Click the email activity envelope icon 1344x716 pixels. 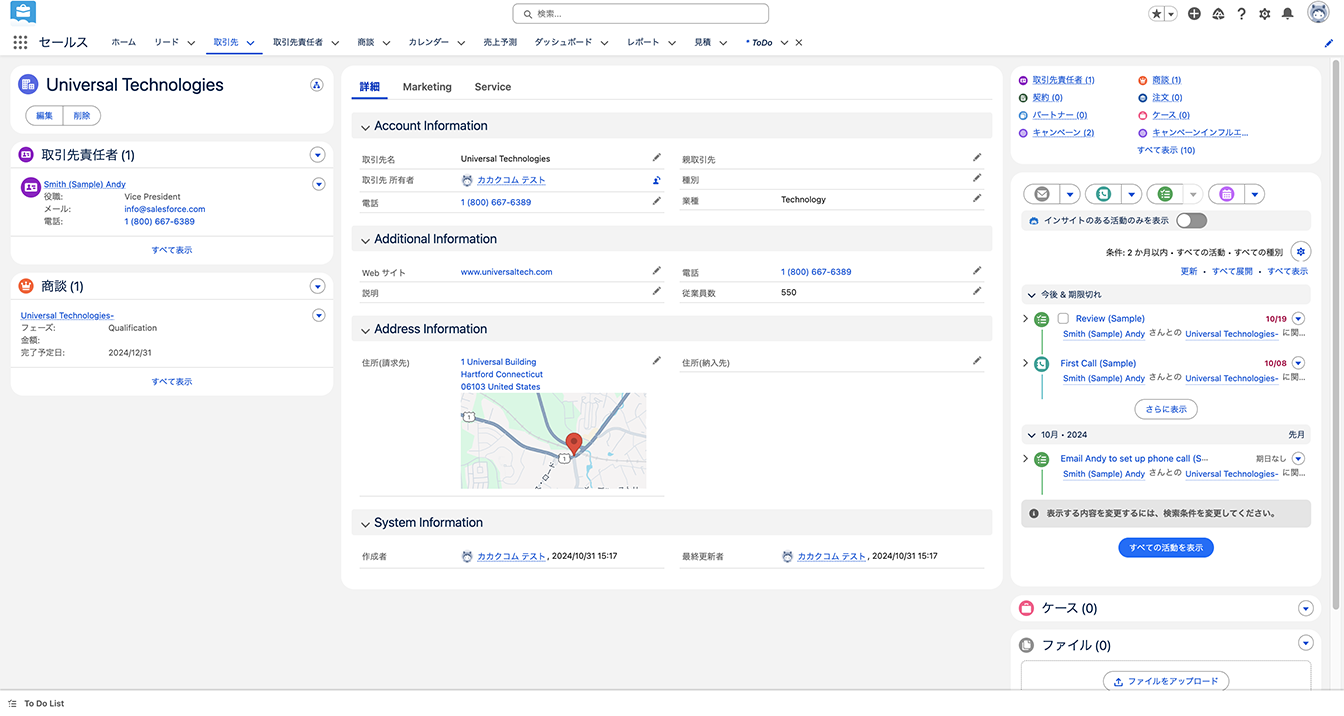click(1042, 194)
